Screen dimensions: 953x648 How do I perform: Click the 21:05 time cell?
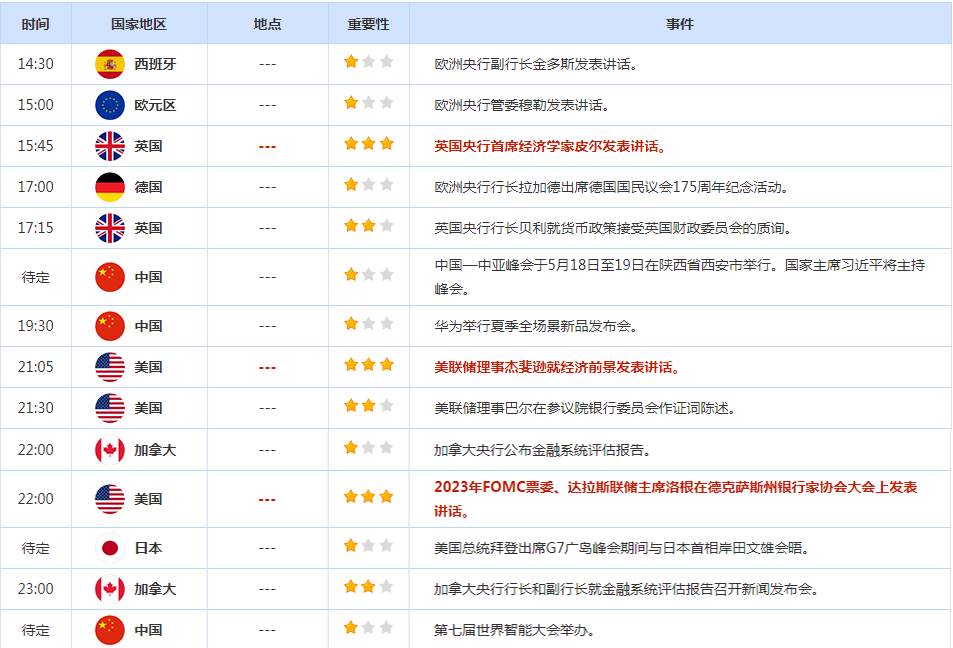click(35, 367)
